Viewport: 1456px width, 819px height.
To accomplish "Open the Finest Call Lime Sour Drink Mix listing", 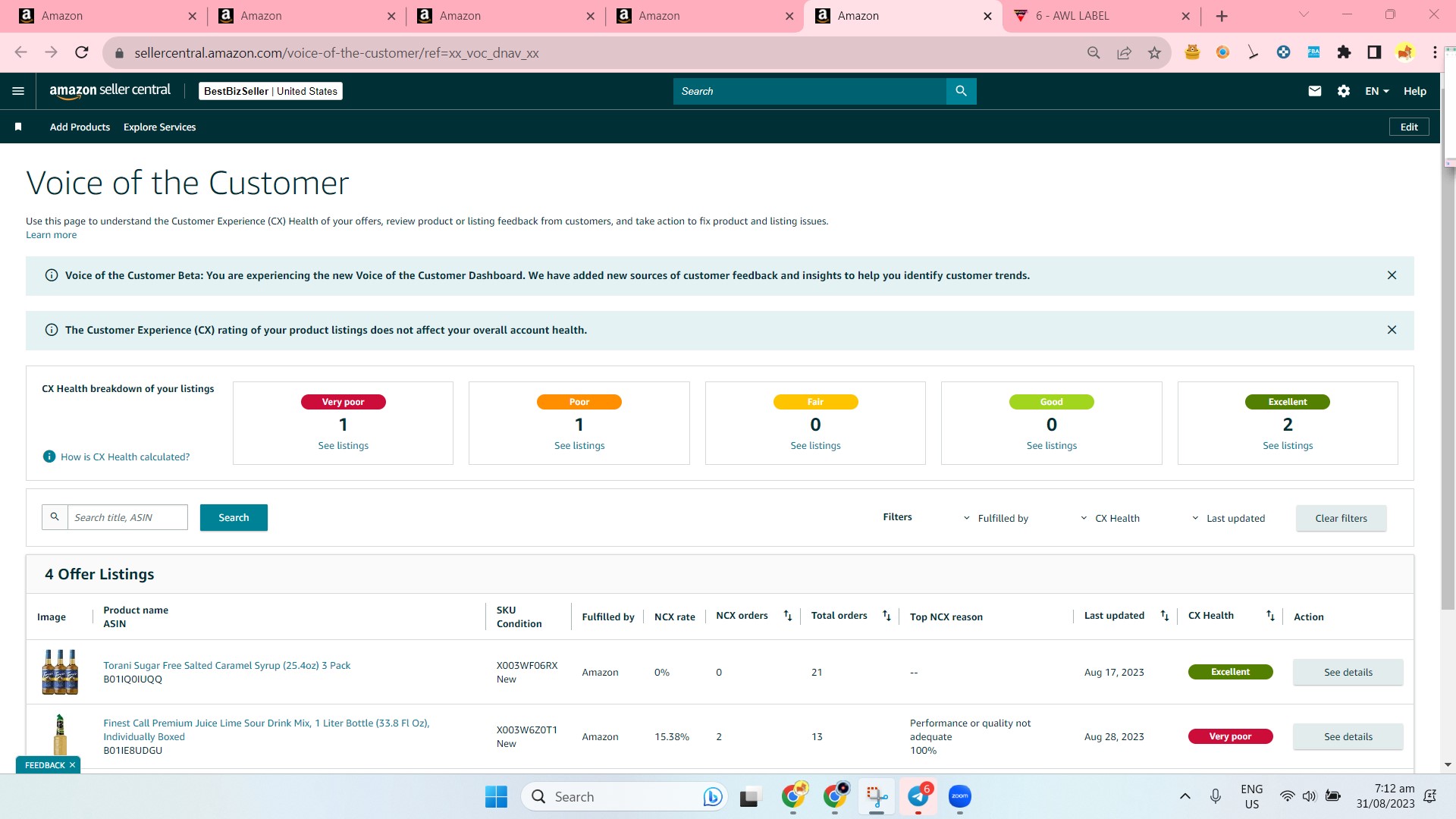I will point(266,730).
